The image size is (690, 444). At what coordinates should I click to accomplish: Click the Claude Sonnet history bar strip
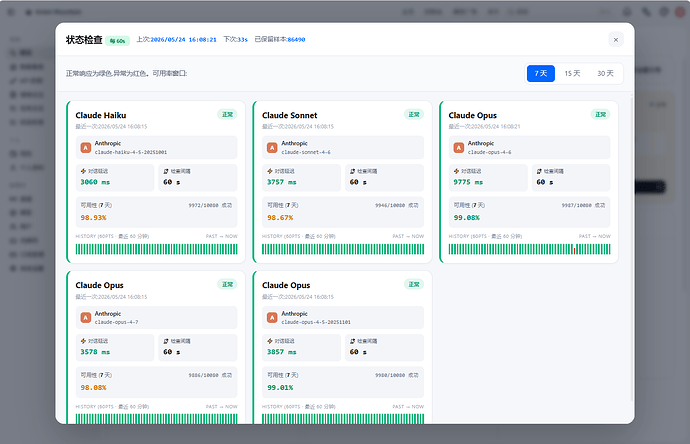tap(343, 249)
